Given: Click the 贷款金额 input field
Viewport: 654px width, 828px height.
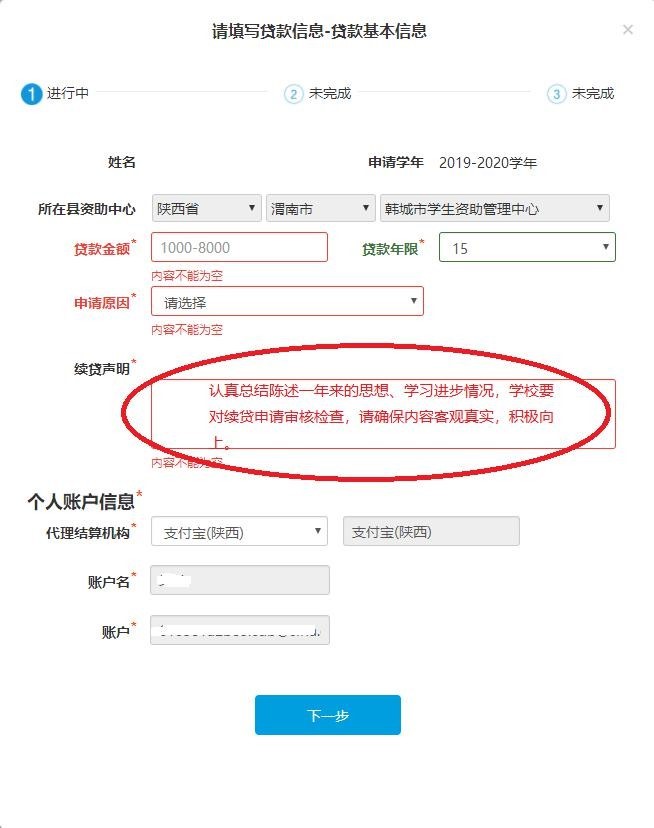Looking at the screenshot, I should coord(239,247).
